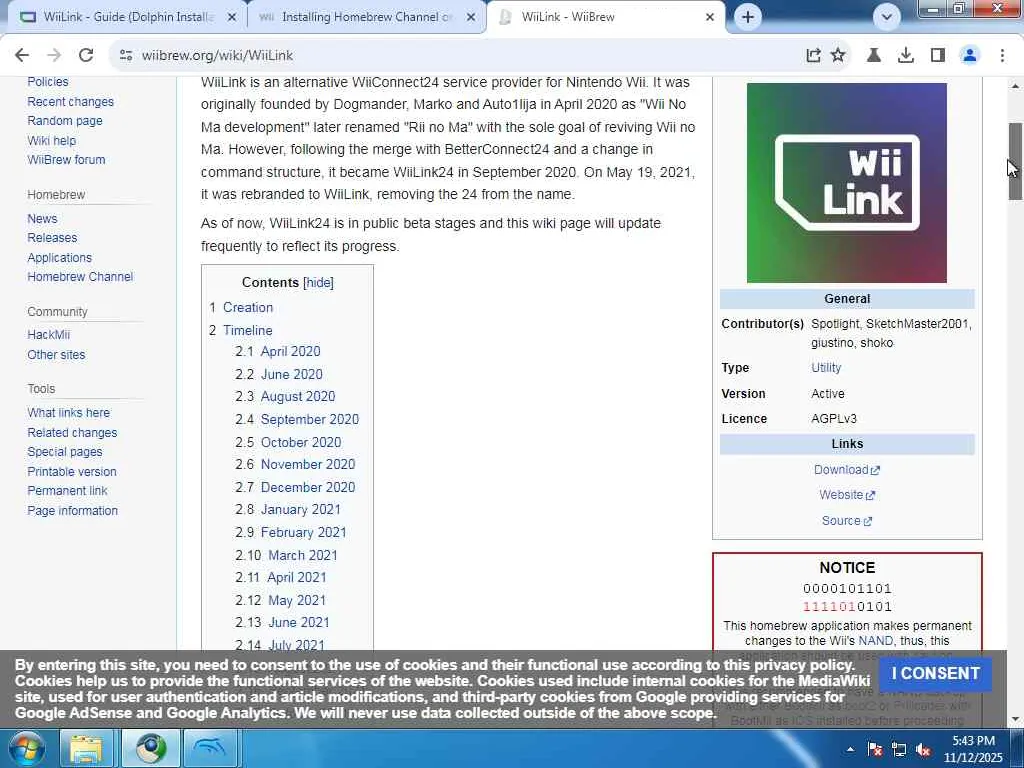Open Special pages link

tap(65, 452)
